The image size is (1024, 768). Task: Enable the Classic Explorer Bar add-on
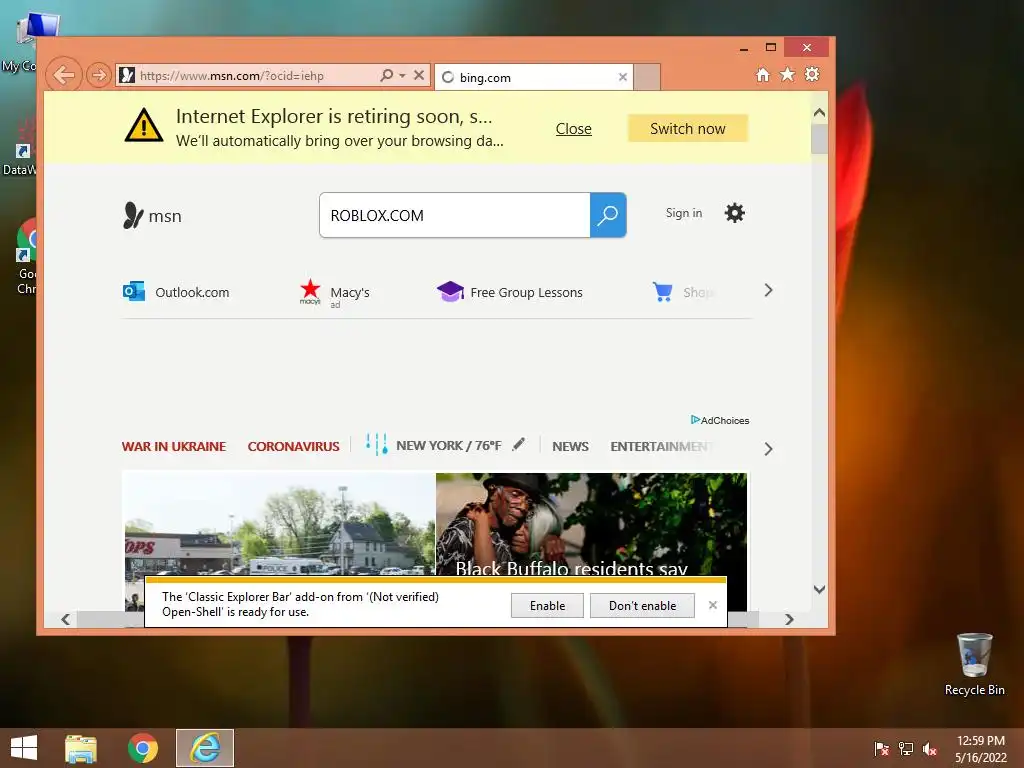[547, 605]
